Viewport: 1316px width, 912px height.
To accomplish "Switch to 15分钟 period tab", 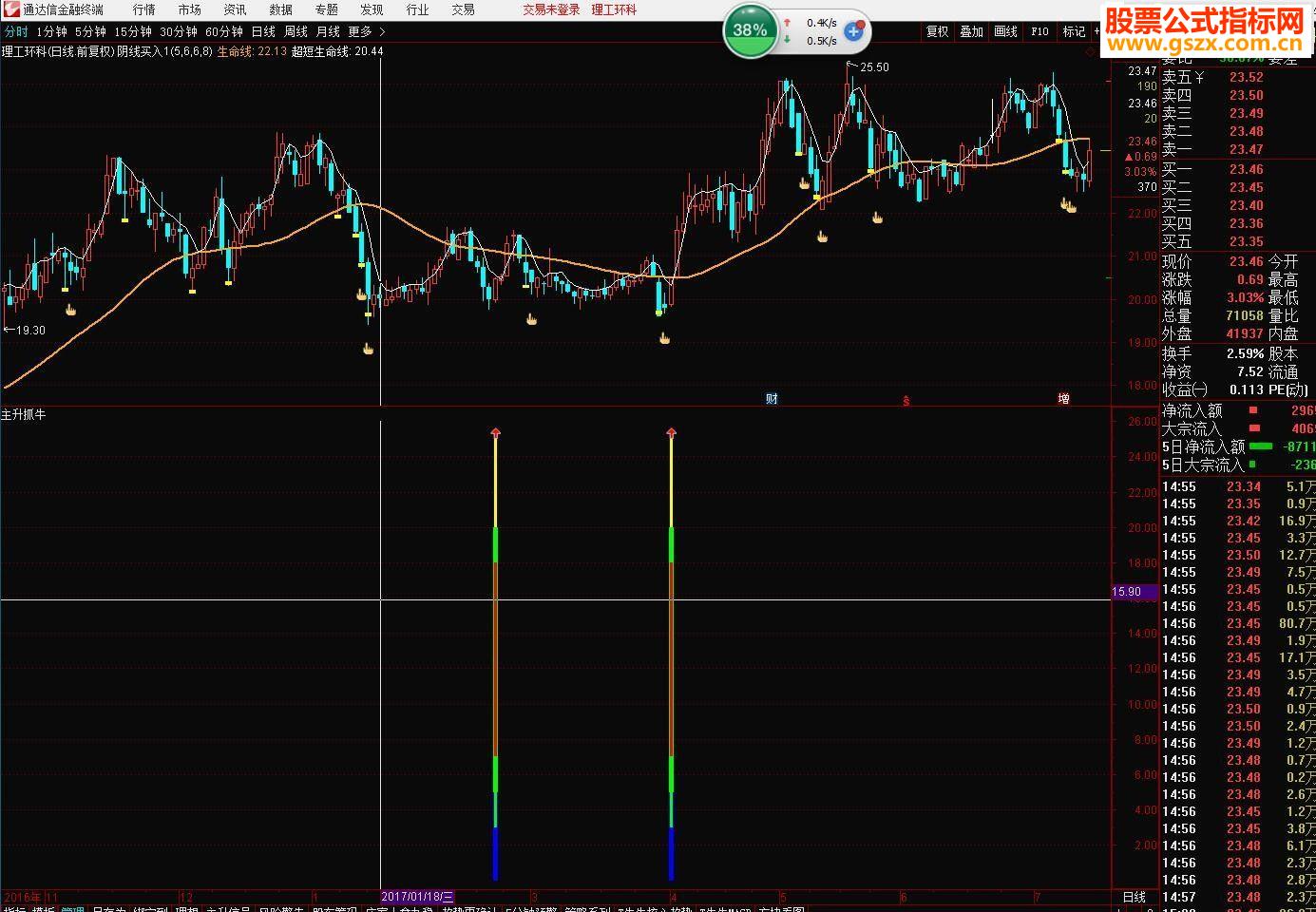I will 133,31.
